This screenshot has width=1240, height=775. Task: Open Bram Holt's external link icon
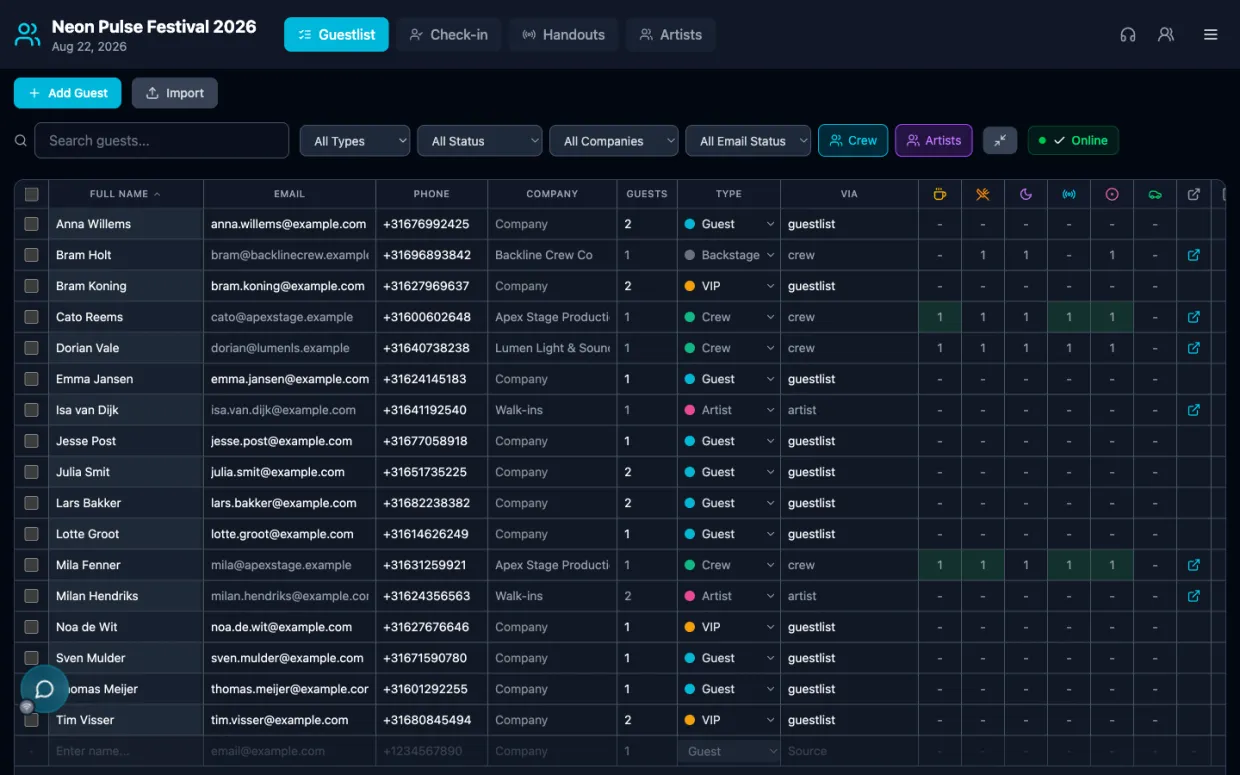1193,255
